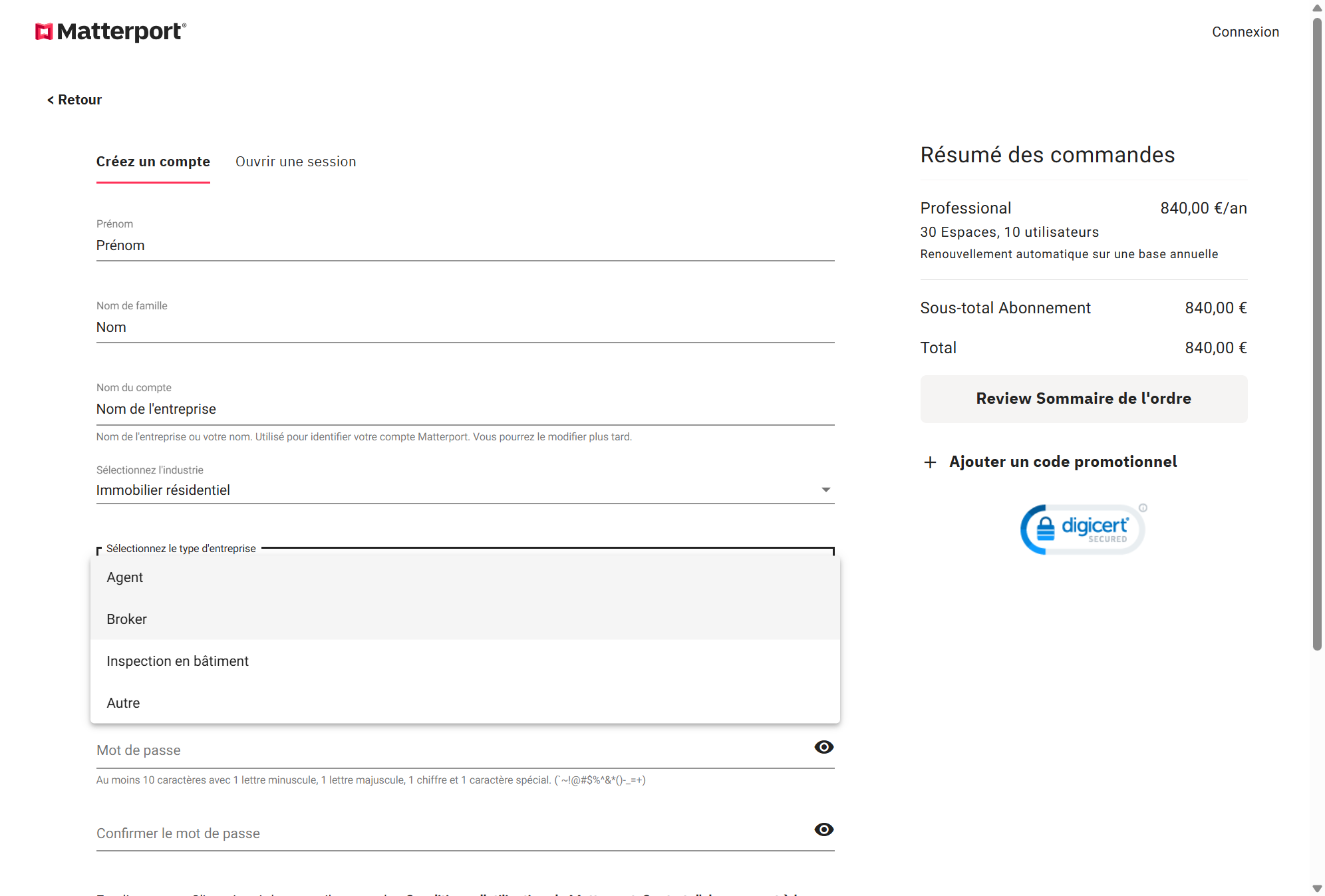Select Autre as business type
This screenshot has height=896, width=1325.
click(465, 703)
